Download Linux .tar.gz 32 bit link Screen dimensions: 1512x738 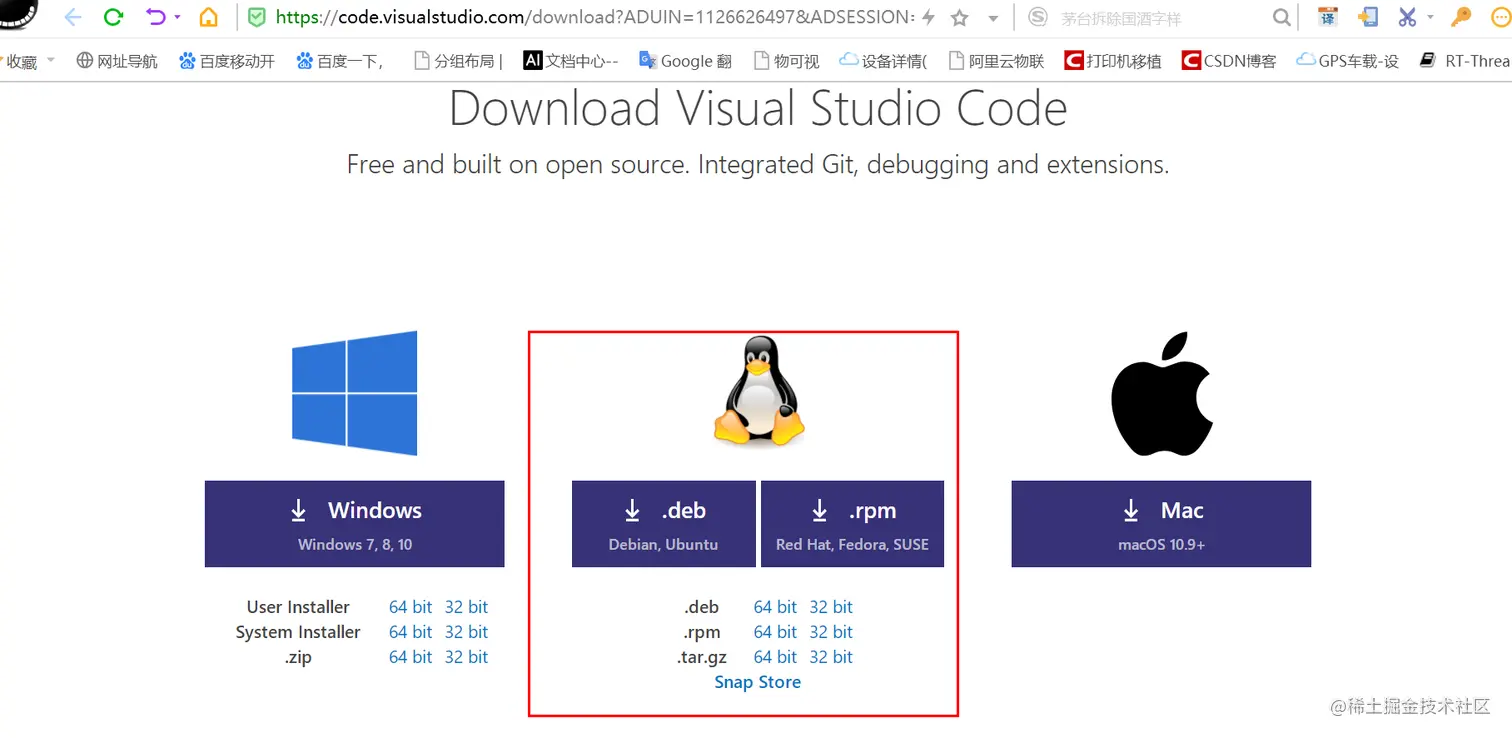tap(831, 657)
